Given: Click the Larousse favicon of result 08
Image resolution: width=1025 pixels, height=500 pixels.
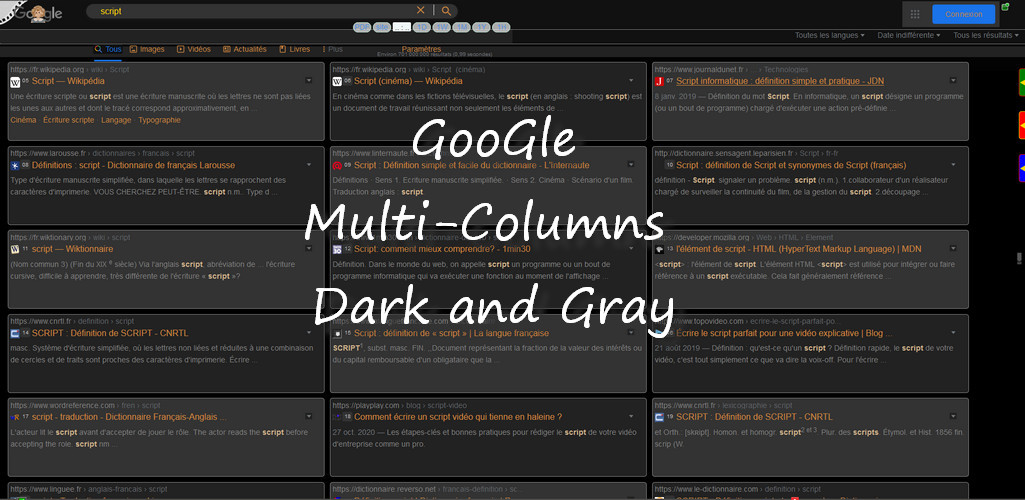Looking at the screenshot, I should click(x=15, y=165).
